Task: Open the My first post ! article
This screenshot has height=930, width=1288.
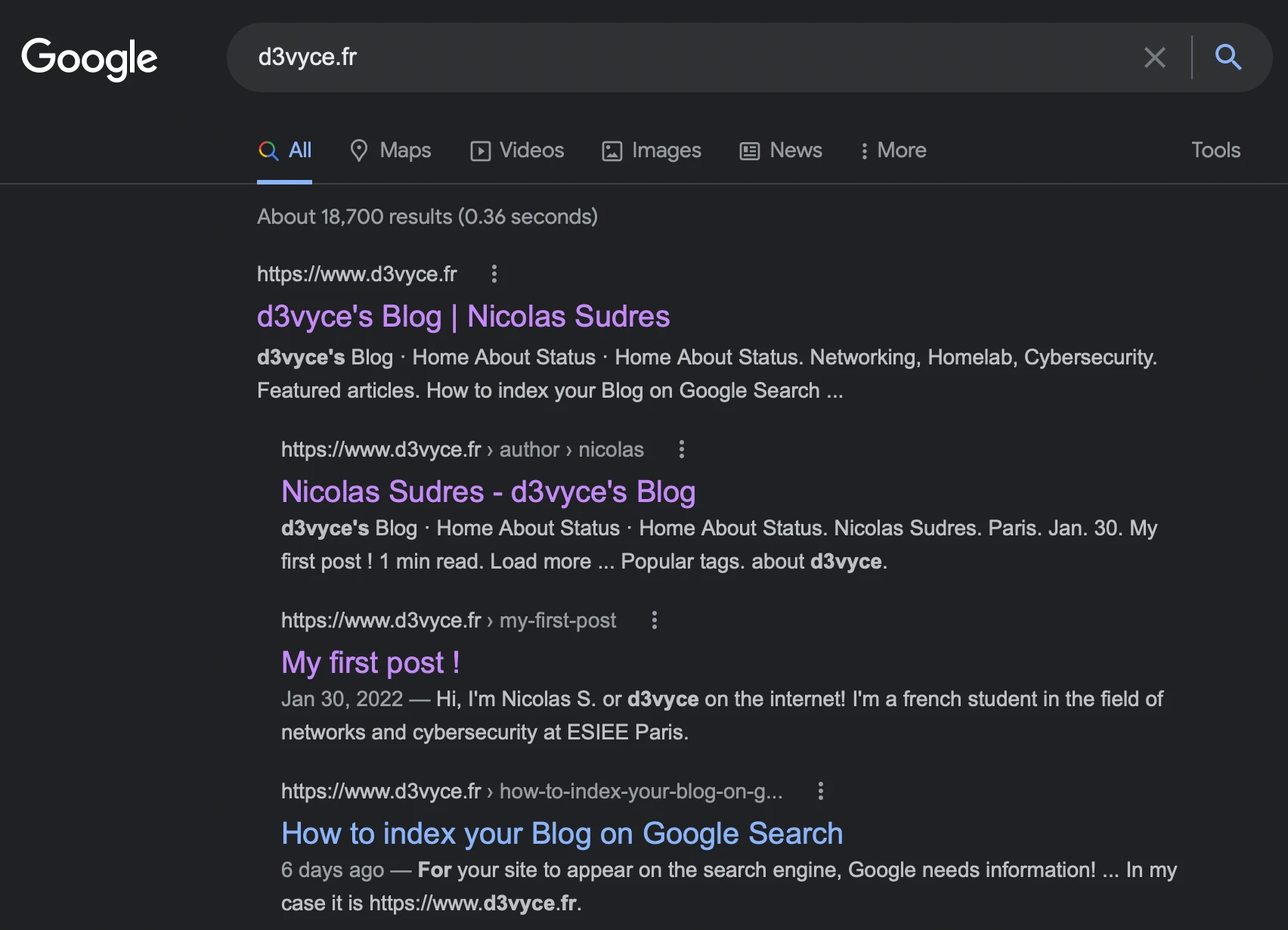Action: point(369,662)
